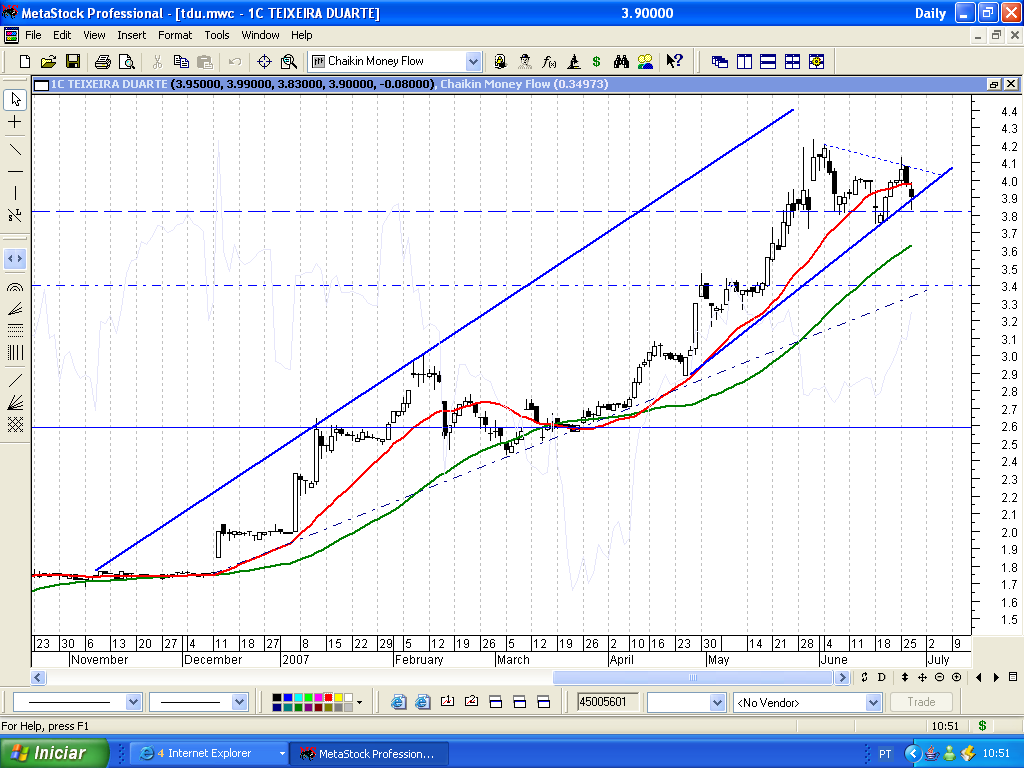Toggle the expand toolbar double-arrow button
This screenshot has width=1024, height=768.
[x=15, y=258]
